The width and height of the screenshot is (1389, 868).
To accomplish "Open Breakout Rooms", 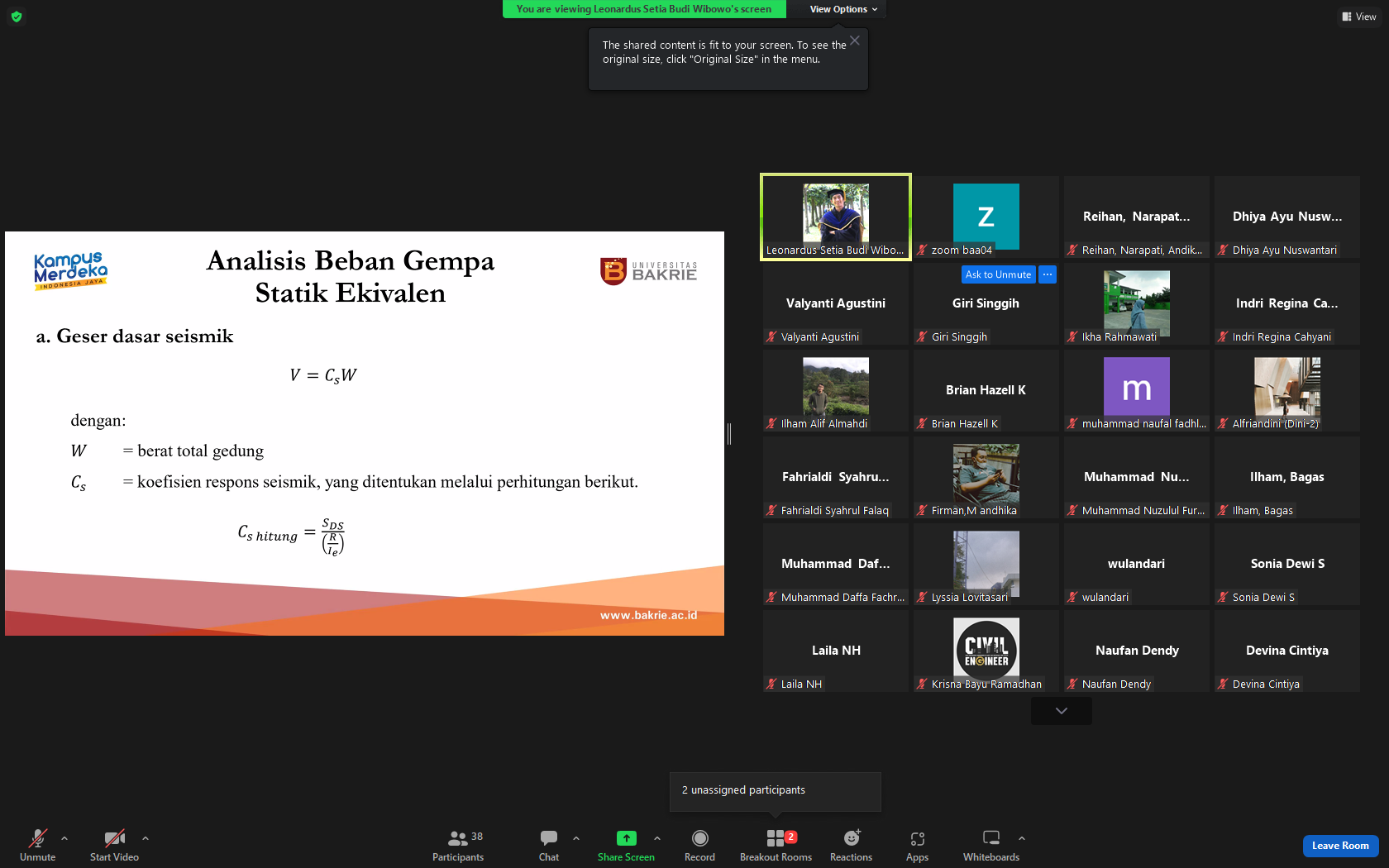I will [776, 845].
